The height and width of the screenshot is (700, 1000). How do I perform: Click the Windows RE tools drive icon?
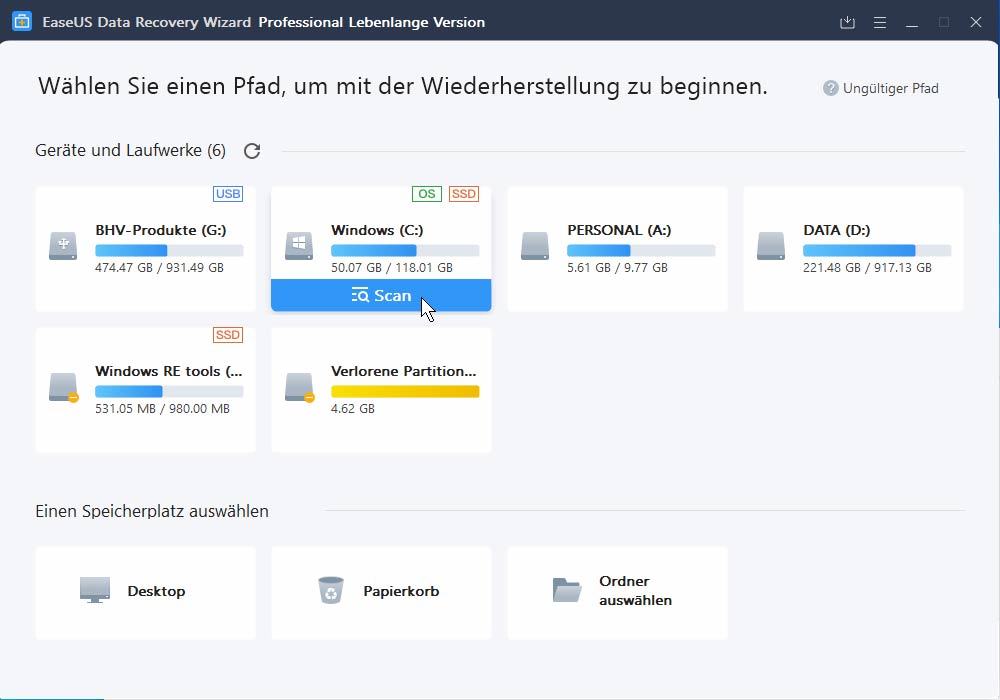click(x=63, y=387)
